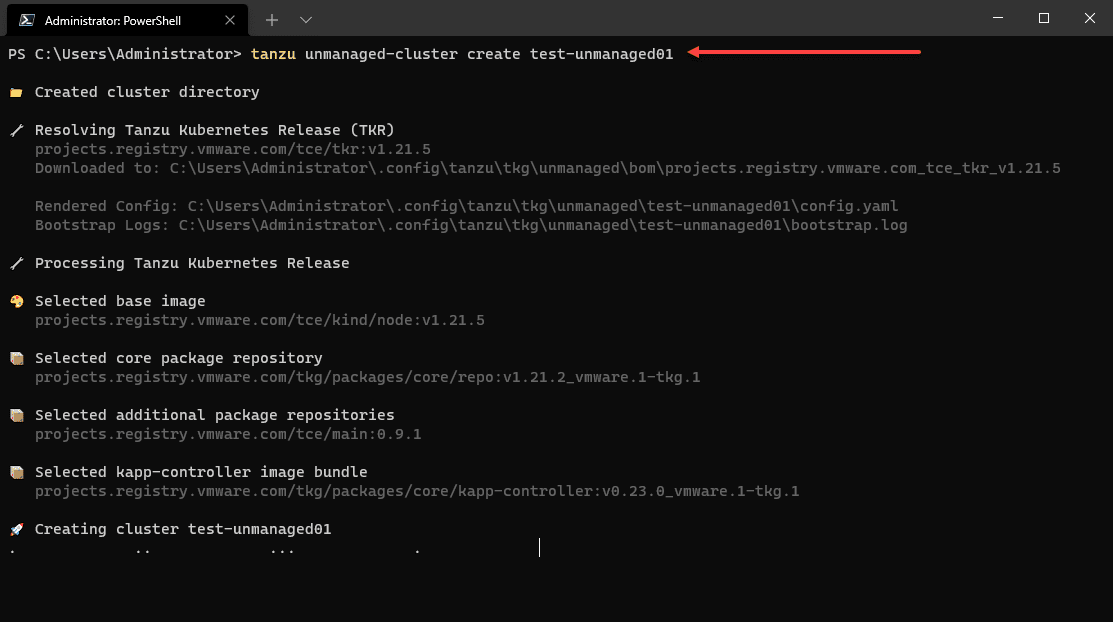
Task: Click the package icon beside kapp-controller image bundle
Action: pyautogui.click(x=15, y=472)
